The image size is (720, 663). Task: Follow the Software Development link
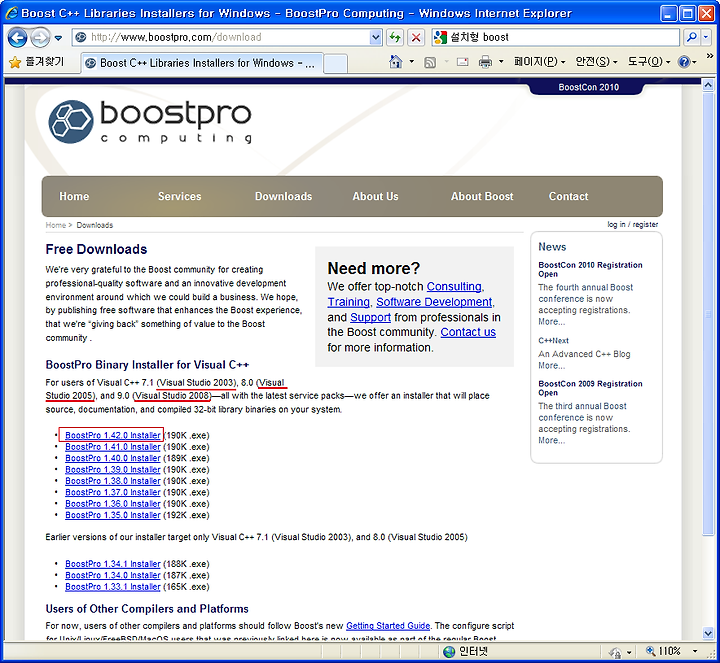[434, 302]
